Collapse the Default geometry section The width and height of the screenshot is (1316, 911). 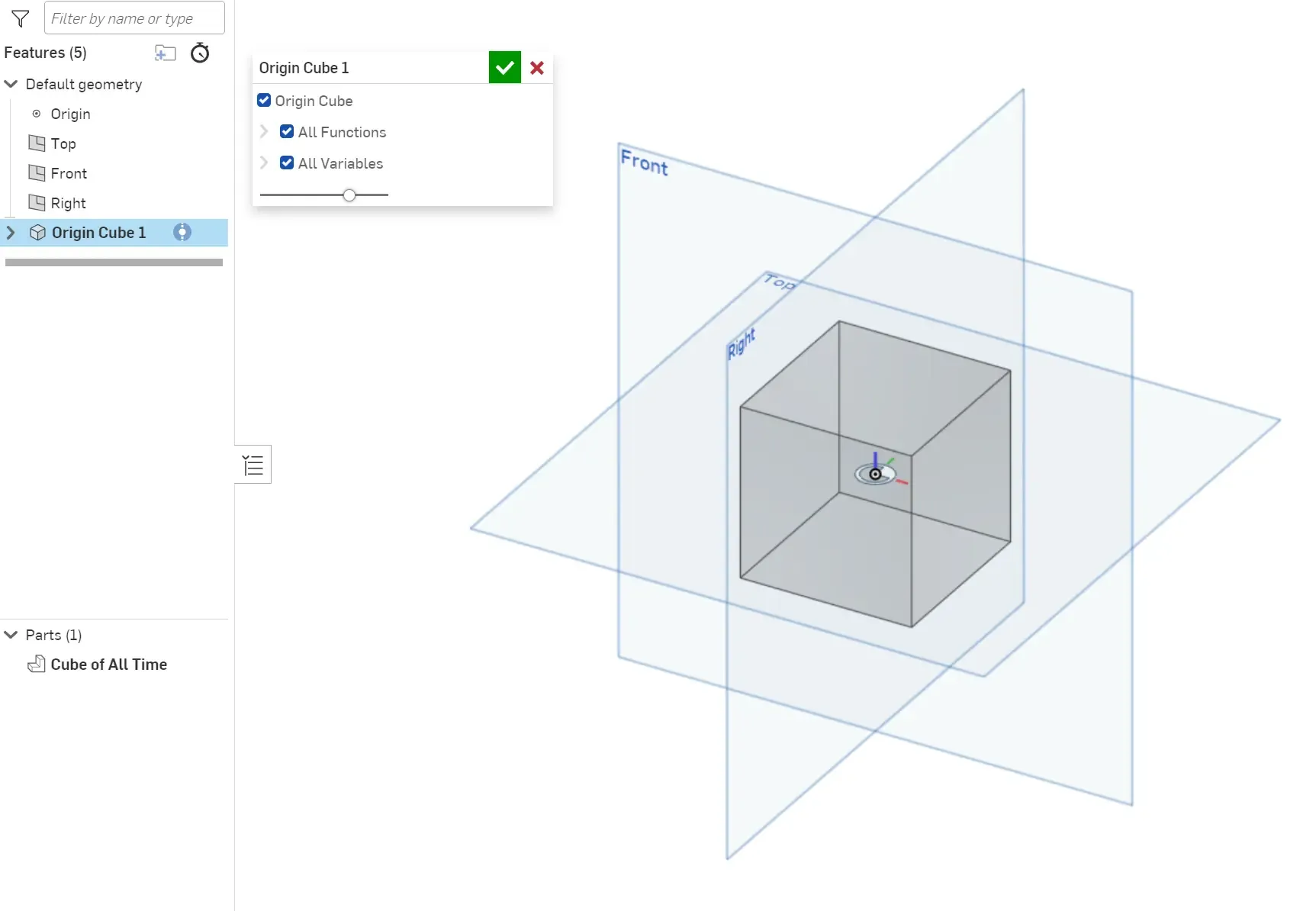[x=10, y=84]
